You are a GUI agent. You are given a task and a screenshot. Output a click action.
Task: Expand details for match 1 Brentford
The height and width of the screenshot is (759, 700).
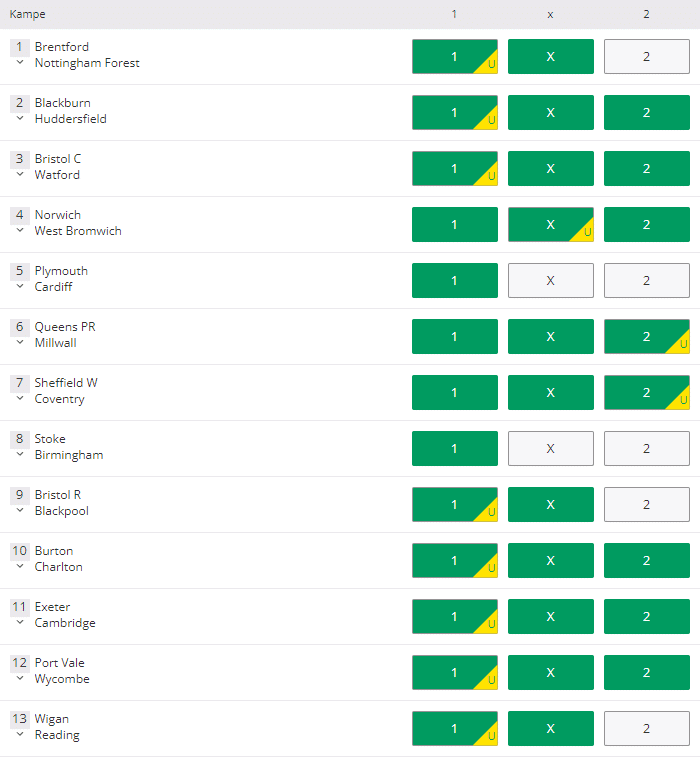(20, 62)
